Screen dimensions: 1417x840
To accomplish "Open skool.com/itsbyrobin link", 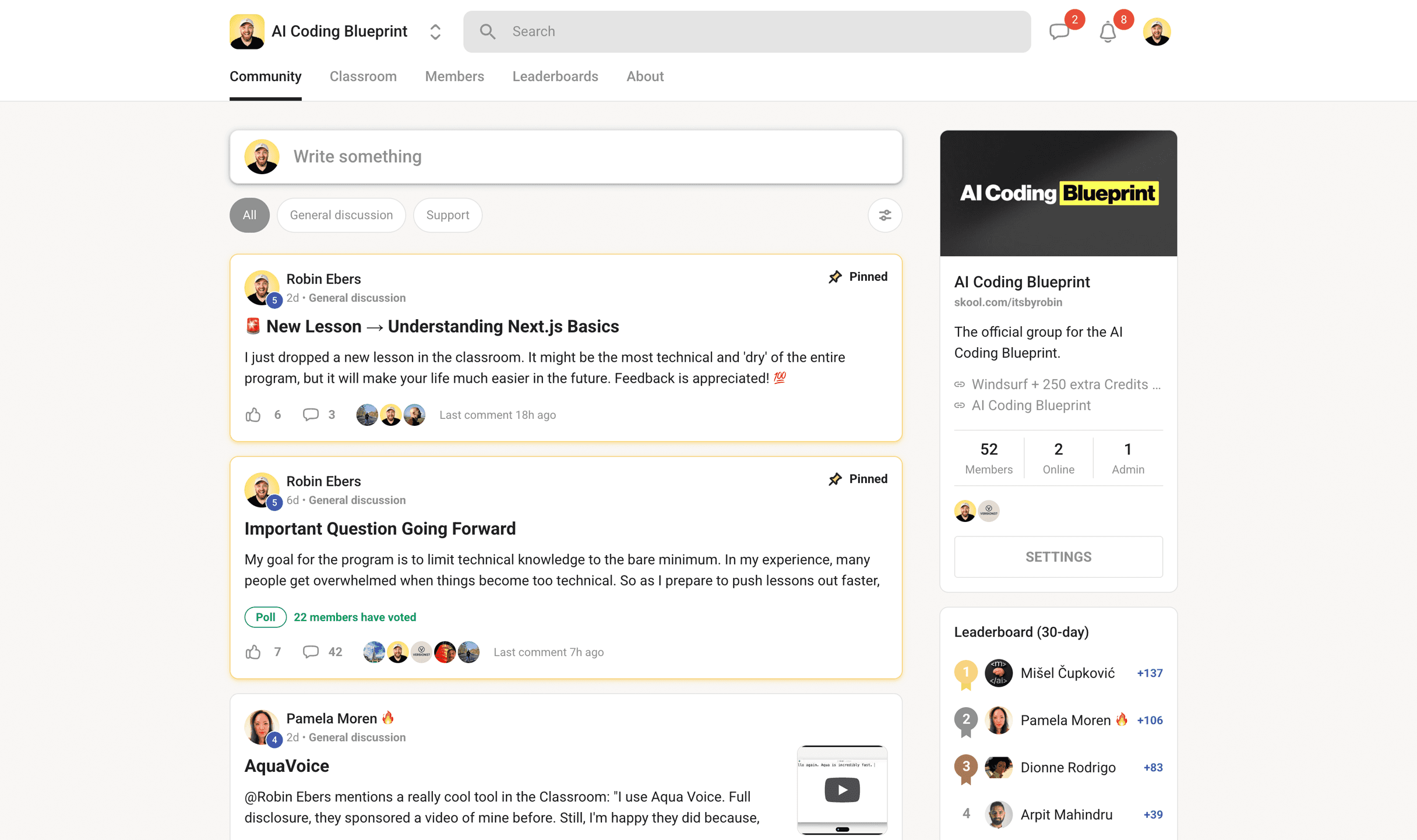I will [x=1008, y=302].
